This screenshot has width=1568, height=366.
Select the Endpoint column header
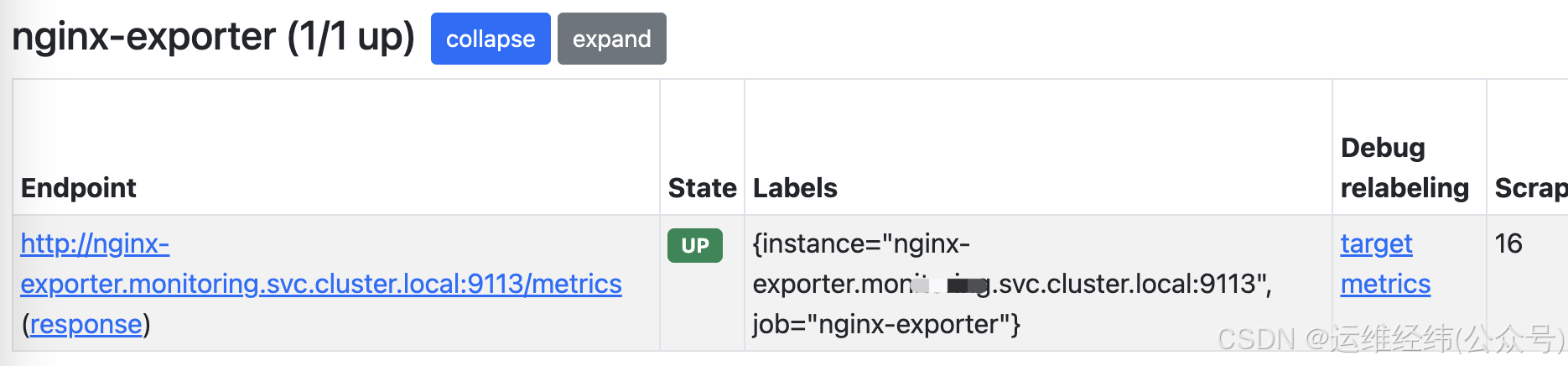[x=79, y=188]
